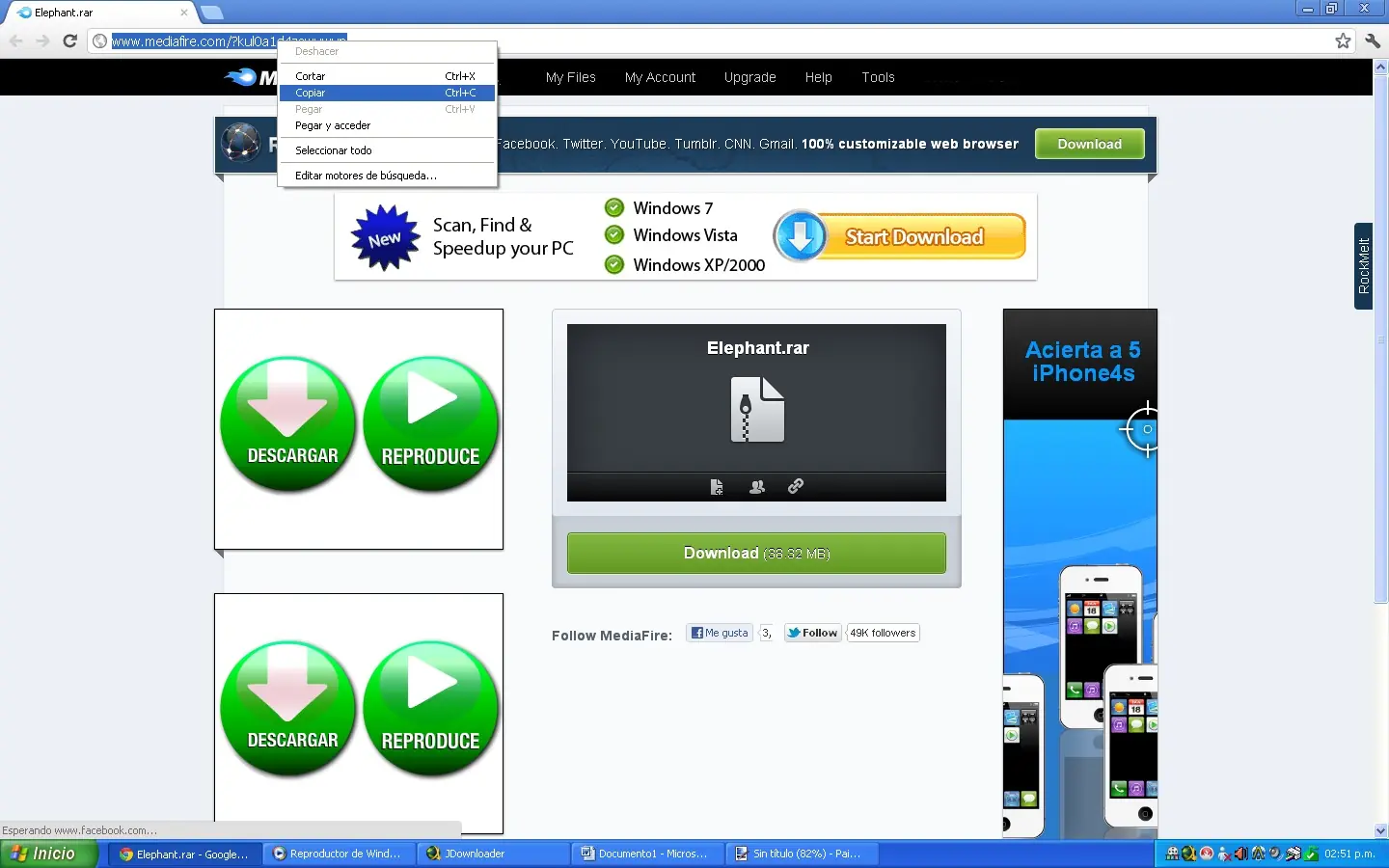1389x868 pixels.
Task: Click the upper DESCARGAR green button
Action: point(288,424)
